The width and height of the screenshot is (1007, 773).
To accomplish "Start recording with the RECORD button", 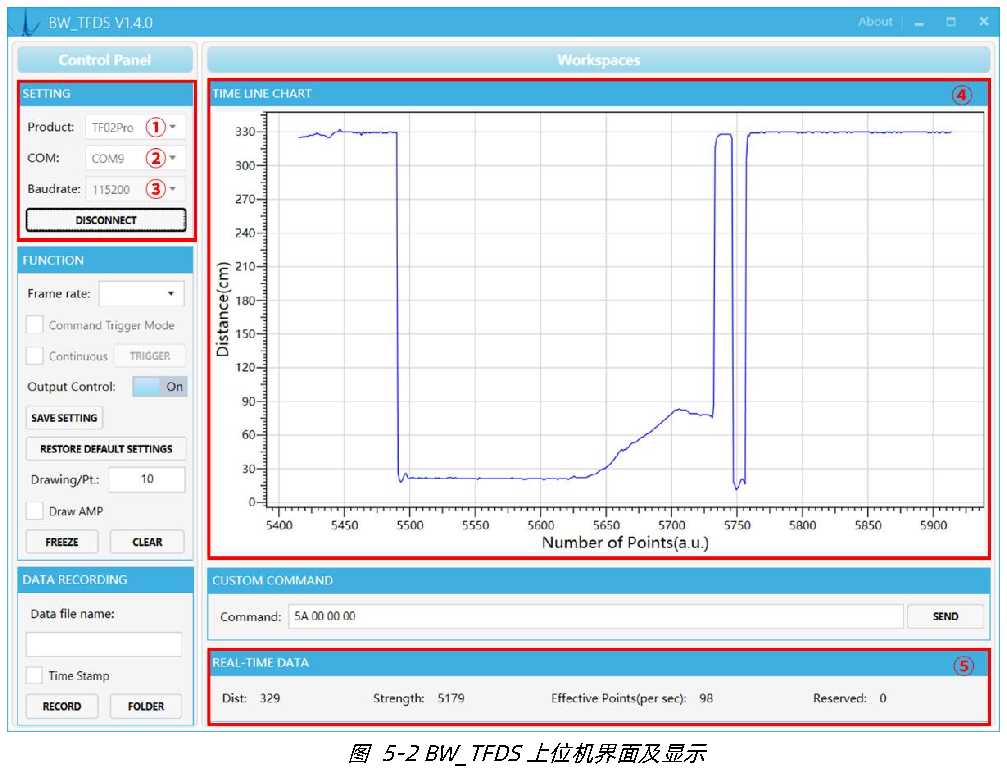I will (x=62, y=706).
